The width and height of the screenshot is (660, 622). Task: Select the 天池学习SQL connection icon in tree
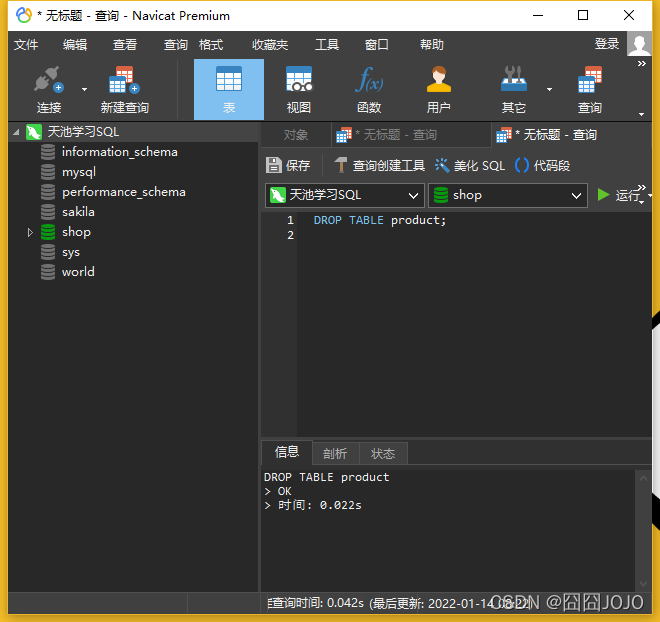pyautogui.click(x=34, y=132)
